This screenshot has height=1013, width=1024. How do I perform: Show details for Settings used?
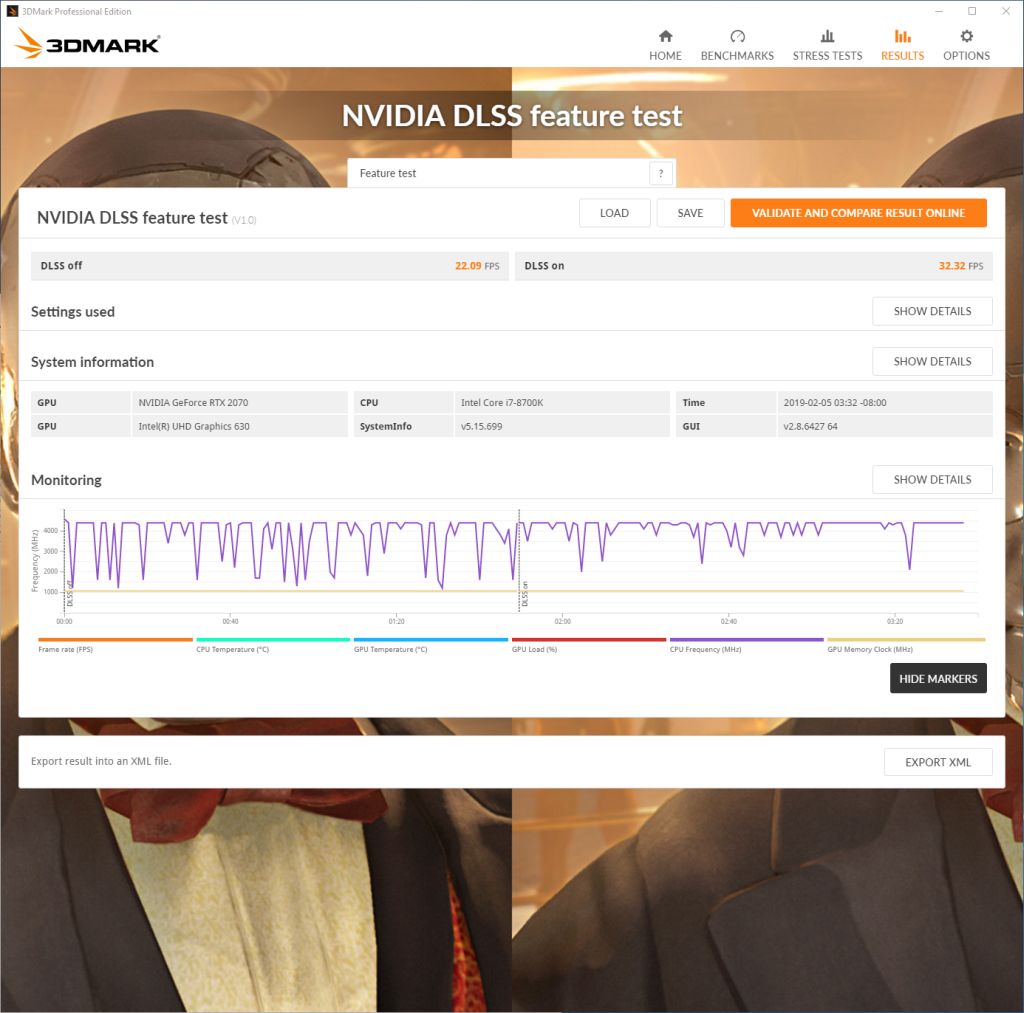tap(932, 312)
